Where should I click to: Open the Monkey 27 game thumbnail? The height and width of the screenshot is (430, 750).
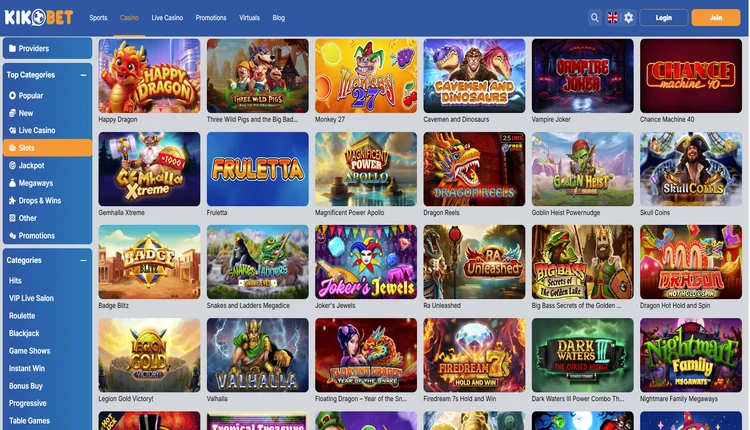(366, 76)
